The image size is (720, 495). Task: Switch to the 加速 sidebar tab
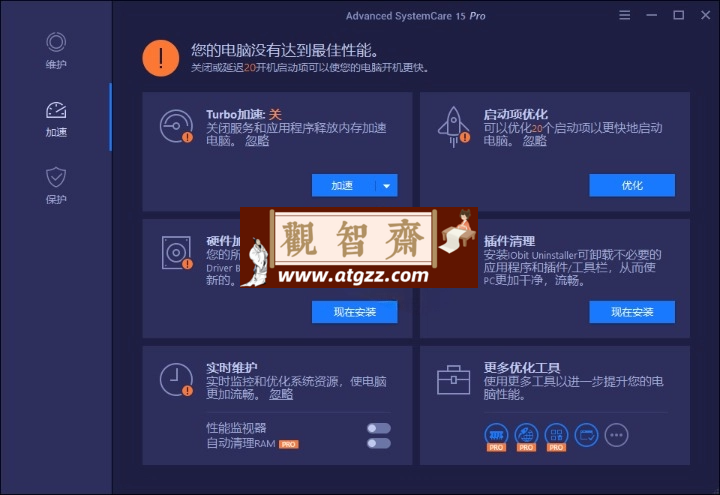pyautogui.click(x=56, y=119)
